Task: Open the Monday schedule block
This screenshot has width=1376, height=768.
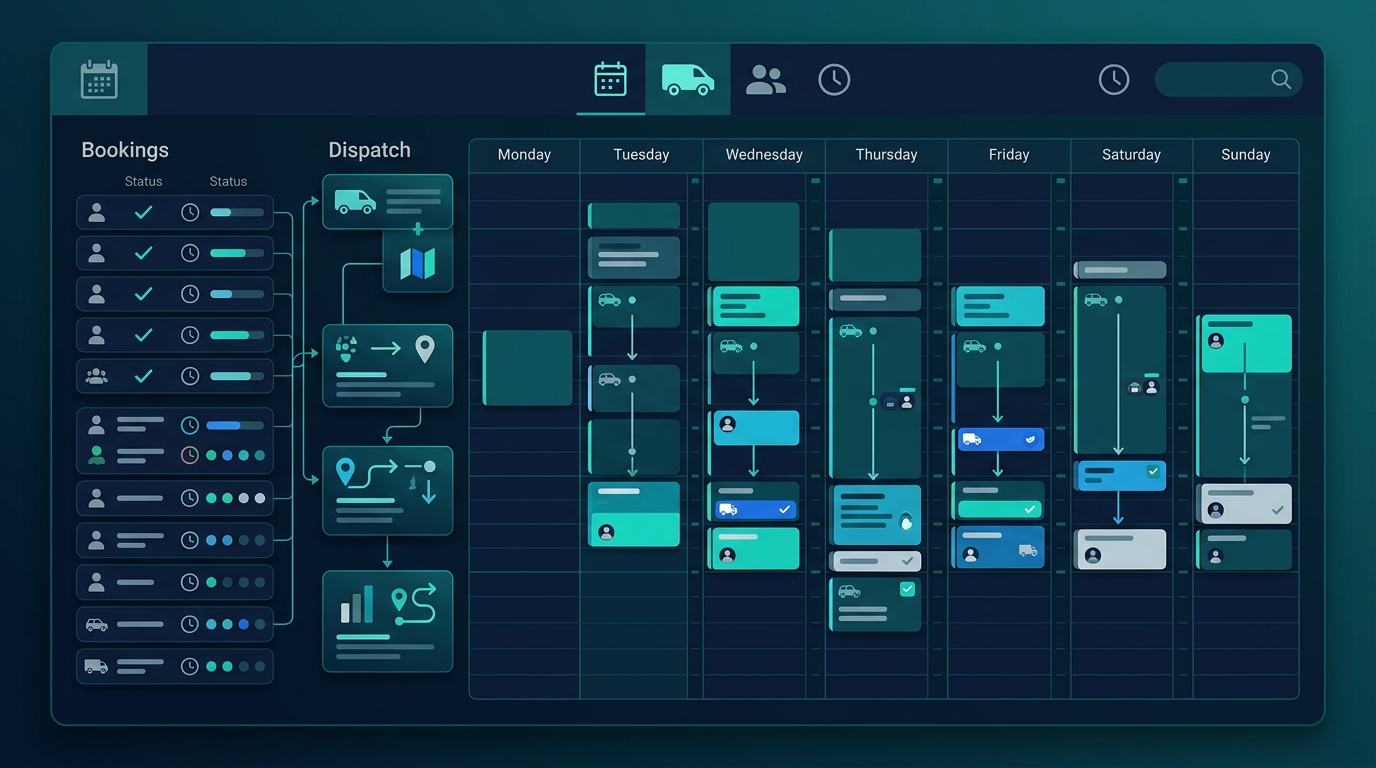Action: (528, 368)
